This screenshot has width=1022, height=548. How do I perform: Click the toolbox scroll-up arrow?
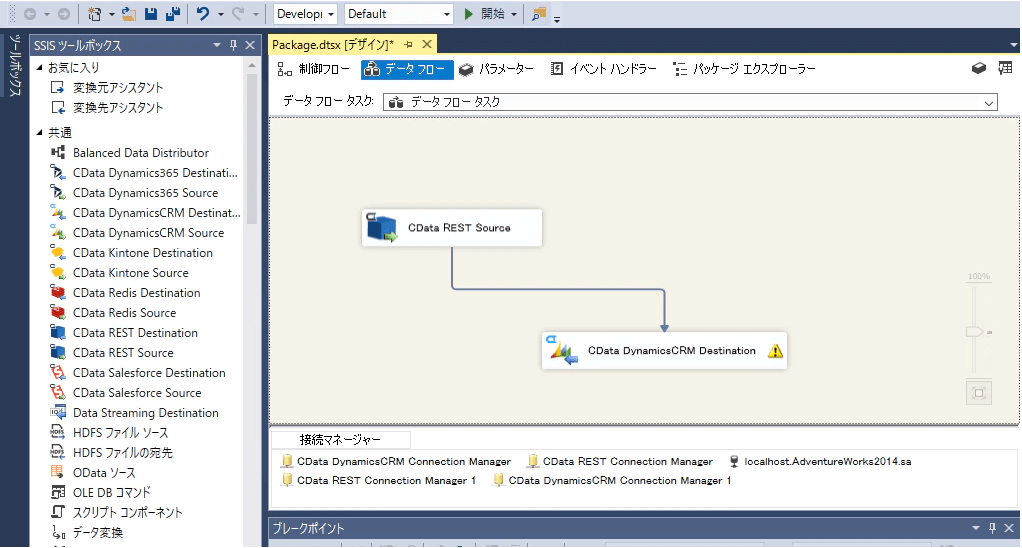[x=252, y=66]
